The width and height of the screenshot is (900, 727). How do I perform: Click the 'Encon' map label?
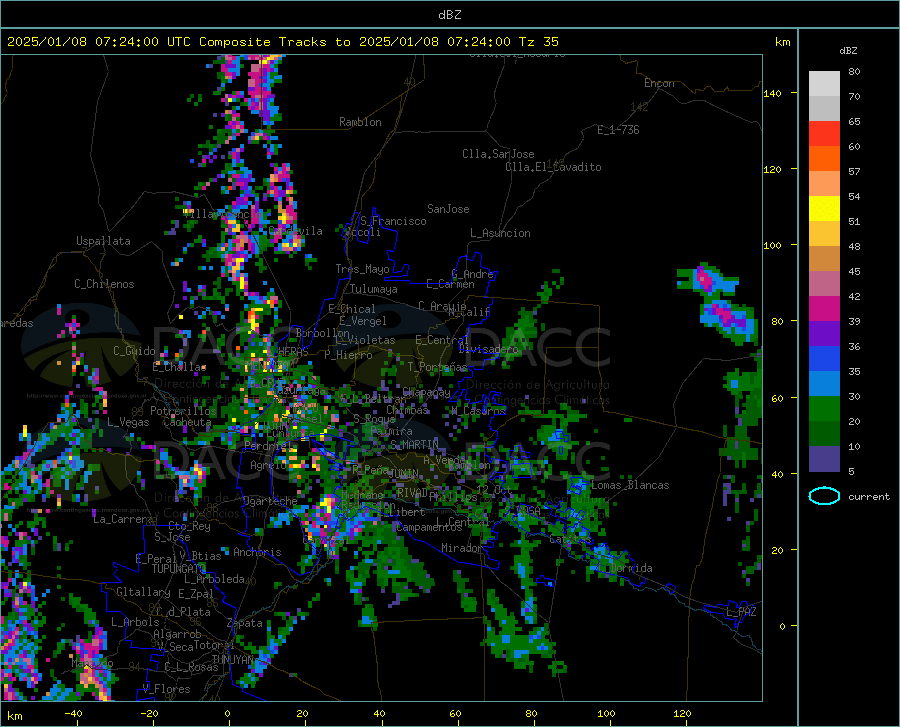point(659,83)
